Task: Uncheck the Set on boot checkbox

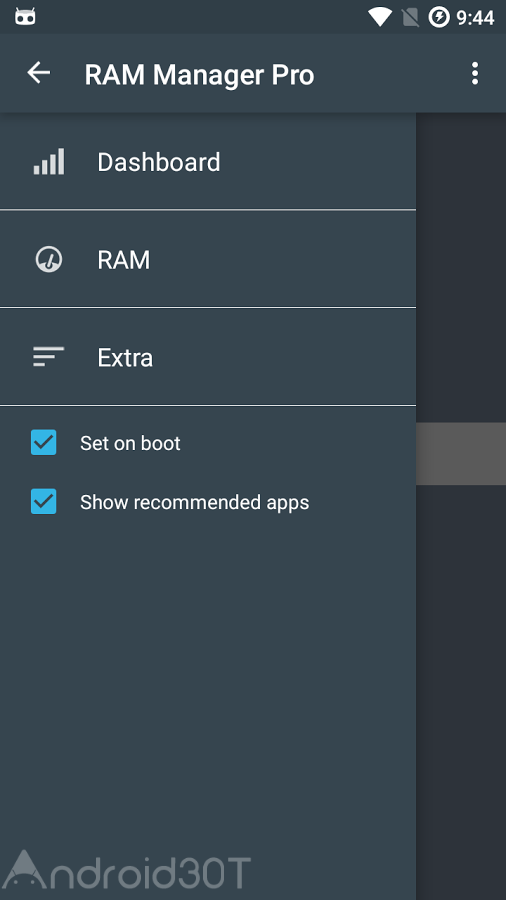Action: pyautogui.click(x=44, y=443)
